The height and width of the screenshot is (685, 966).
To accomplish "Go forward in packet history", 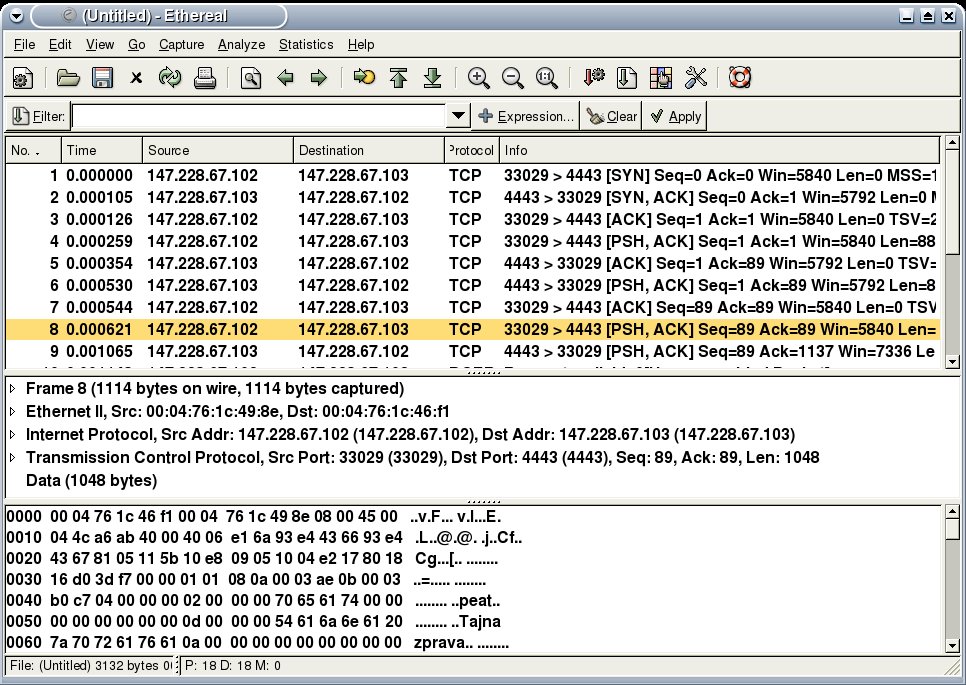I will [319, 78].
